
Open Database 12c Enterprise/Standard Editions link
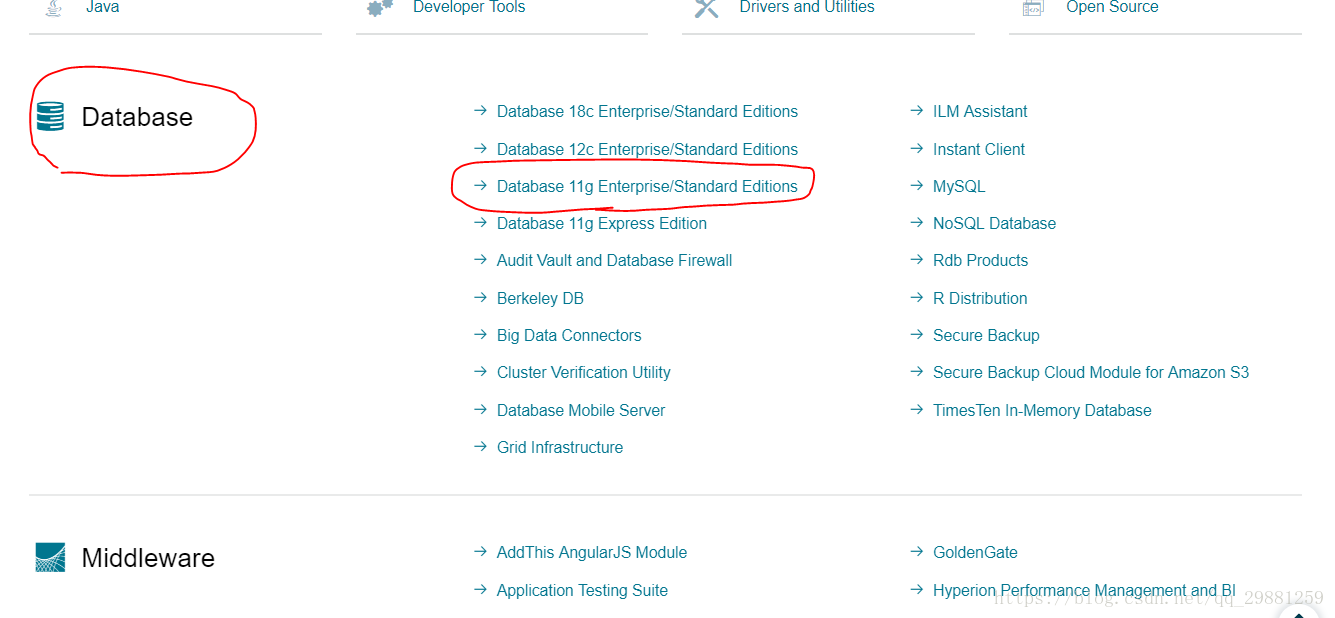click(647, 149)
